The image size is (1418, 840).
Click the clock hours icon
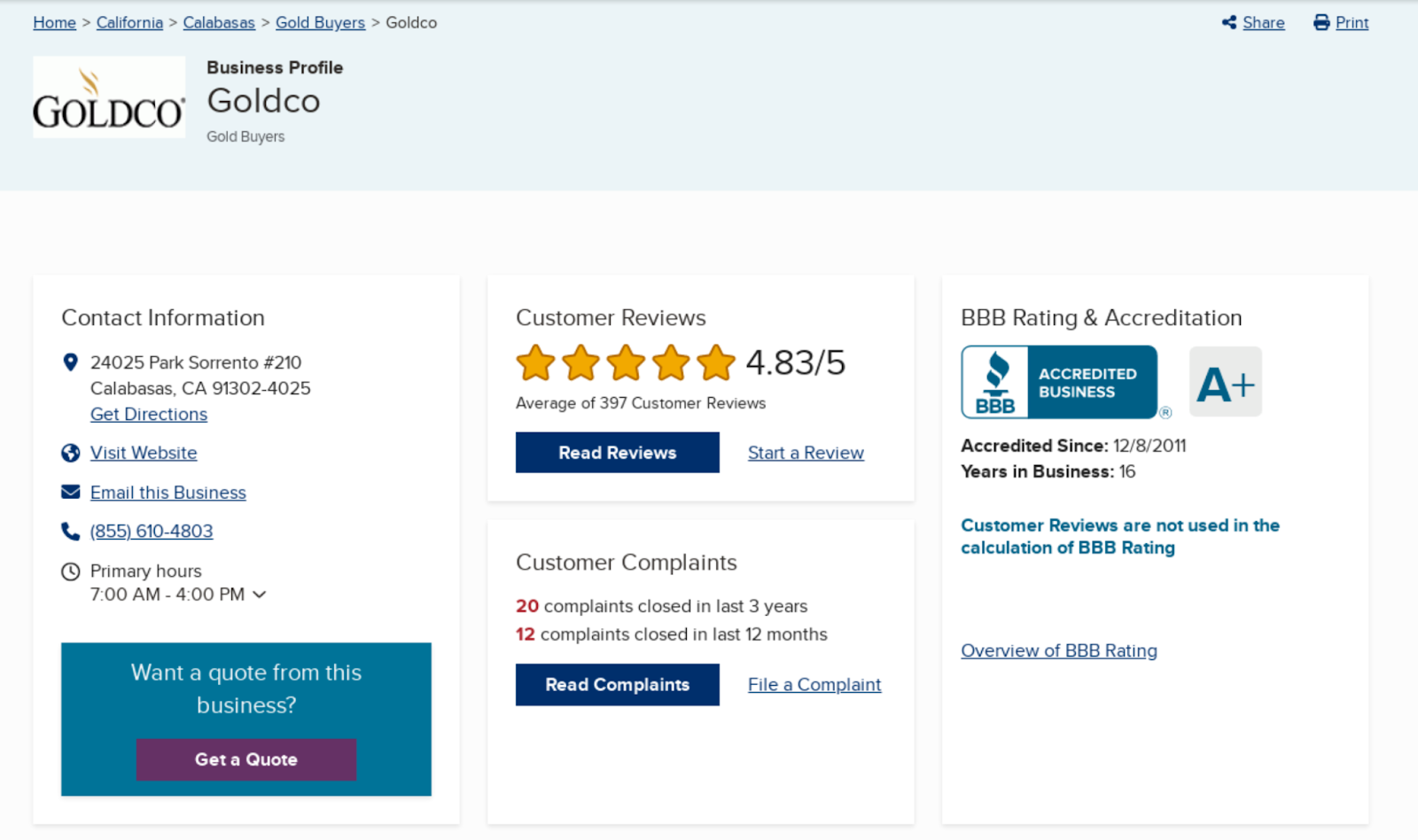tap(71, 572)
